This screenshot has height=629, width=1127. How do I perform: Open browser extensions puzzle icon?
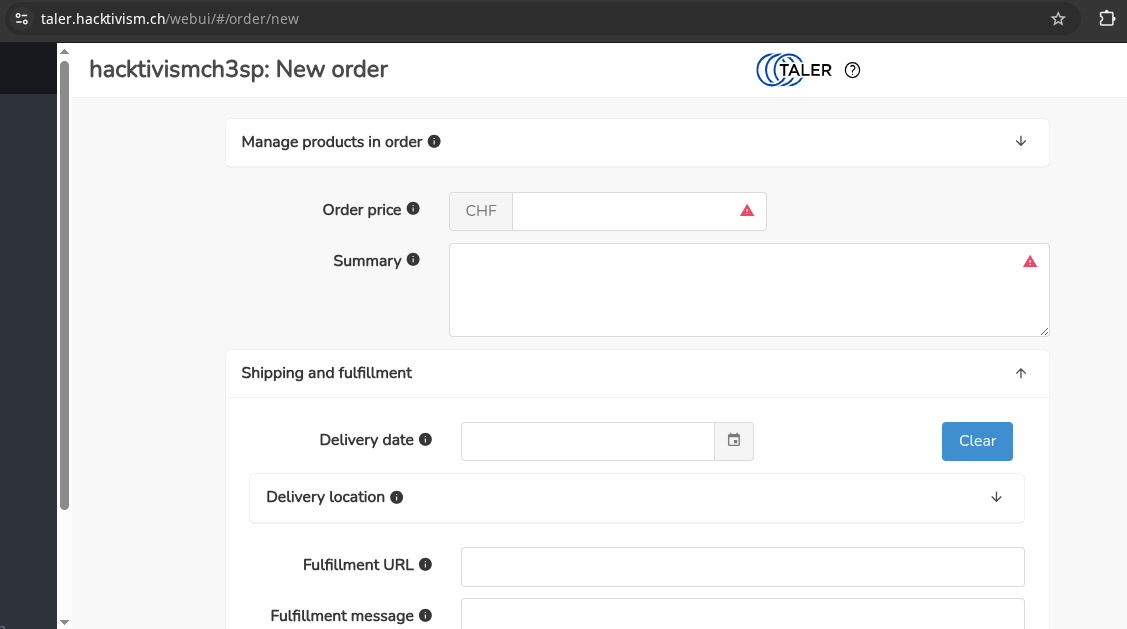tap(1106, 19)
